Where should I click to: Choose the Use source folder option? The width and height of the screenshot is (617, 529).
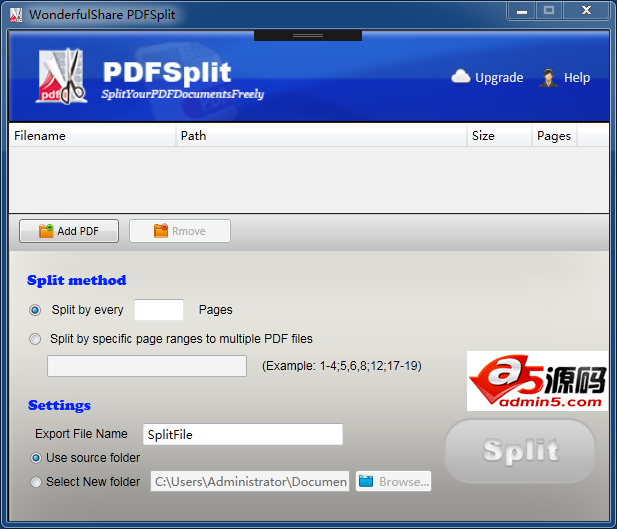pos(36,458)
